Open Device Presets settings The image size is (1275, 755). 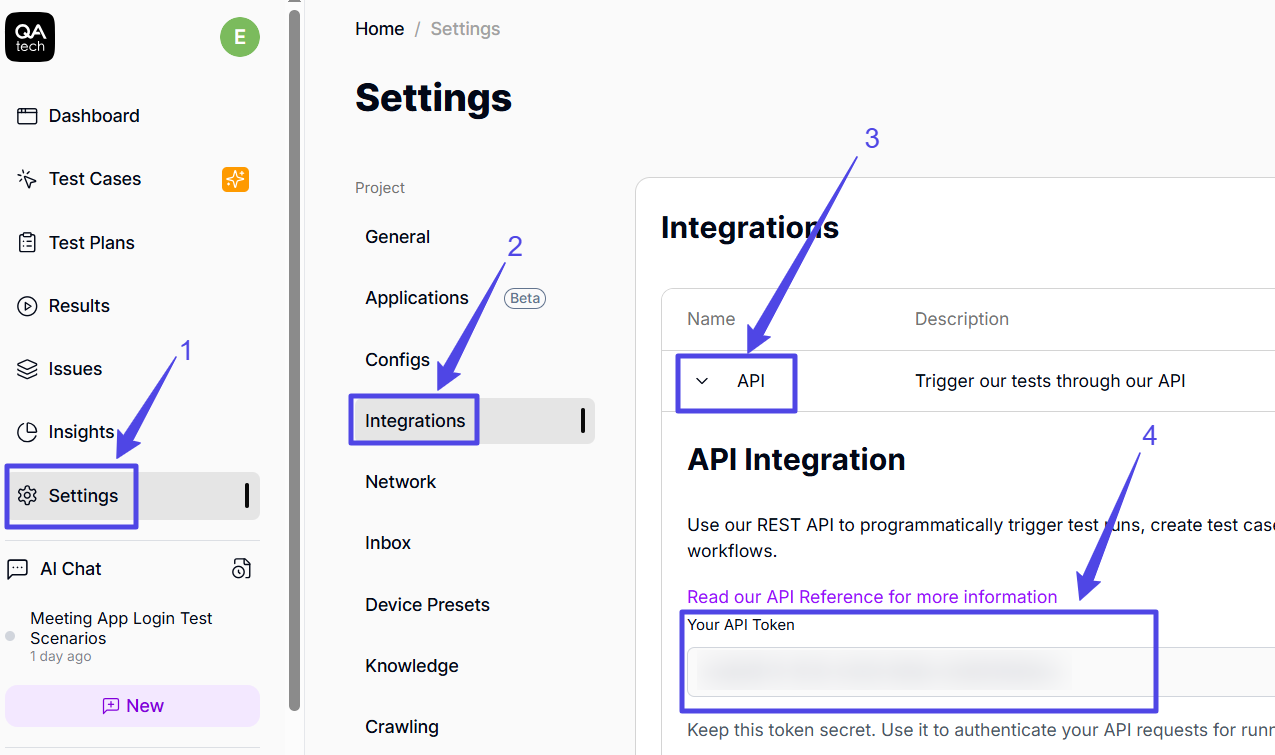[427, 605]
